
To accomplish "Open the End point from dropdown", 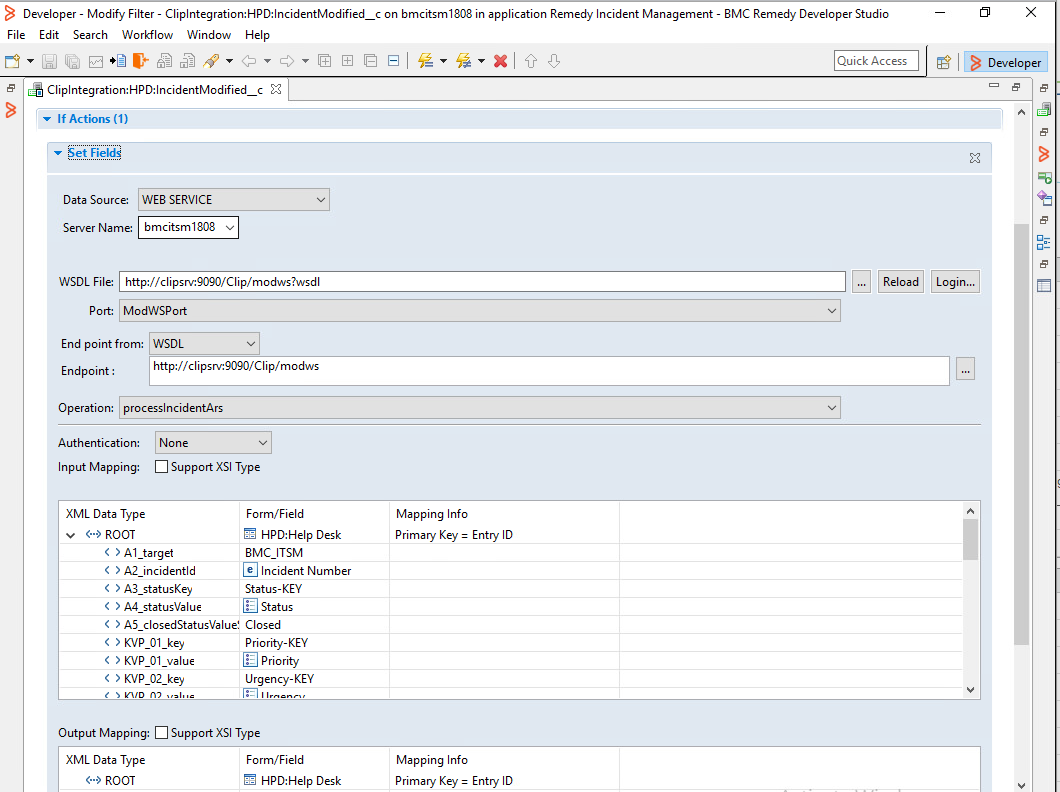I will (x=204, y=344).
